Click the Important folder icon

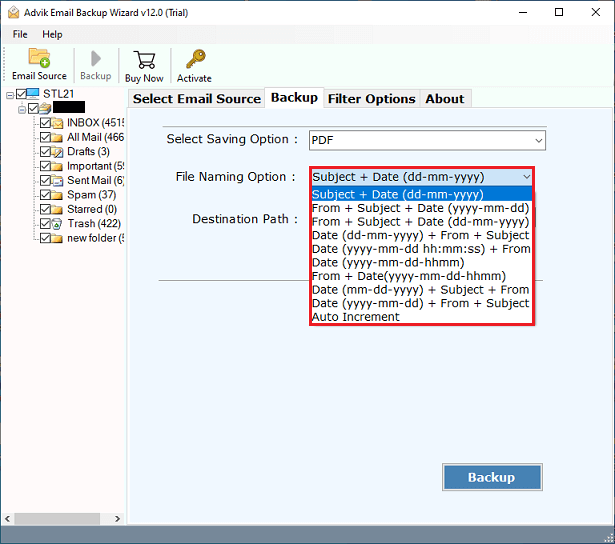point(57,166)
